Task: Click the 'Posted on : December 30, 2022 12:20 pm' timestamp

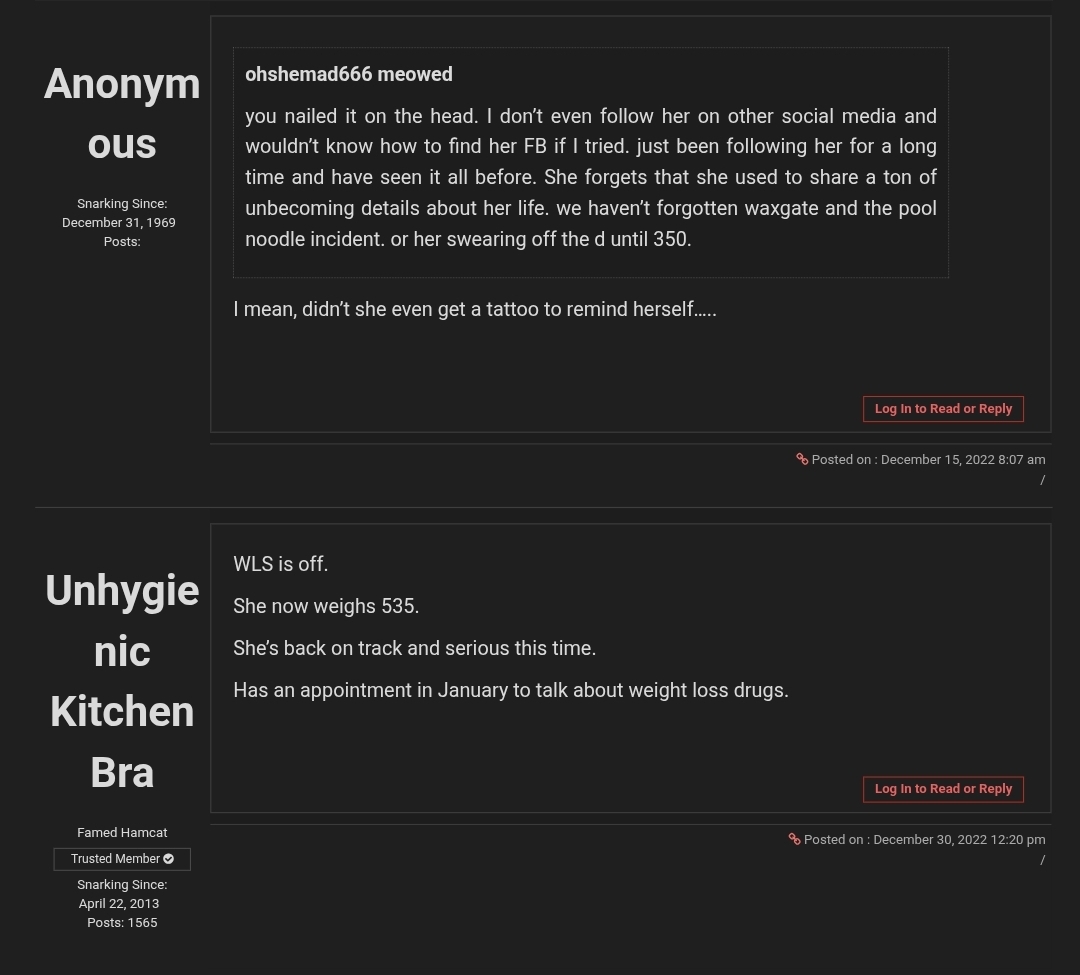Action: [924, 839]
